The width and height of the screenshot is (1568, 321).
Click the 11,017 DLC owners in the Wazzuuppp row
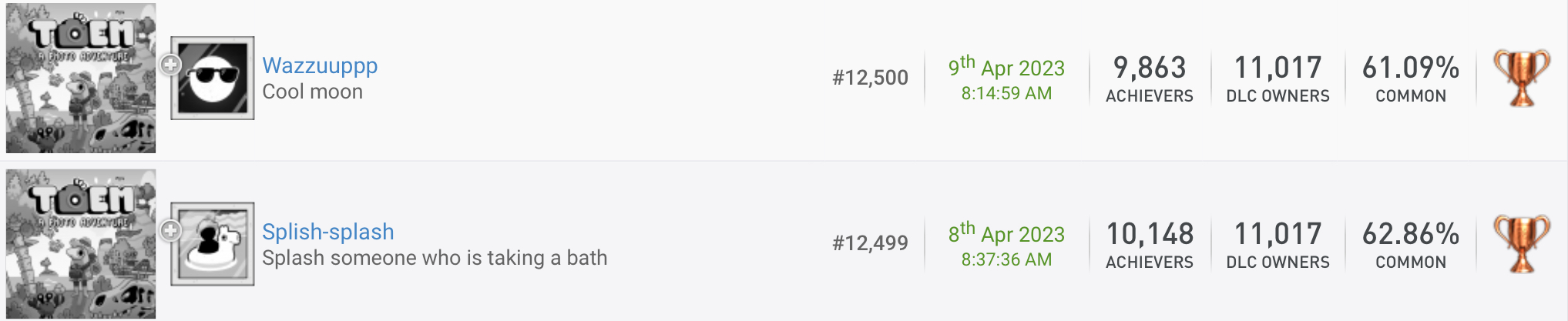1278,68
